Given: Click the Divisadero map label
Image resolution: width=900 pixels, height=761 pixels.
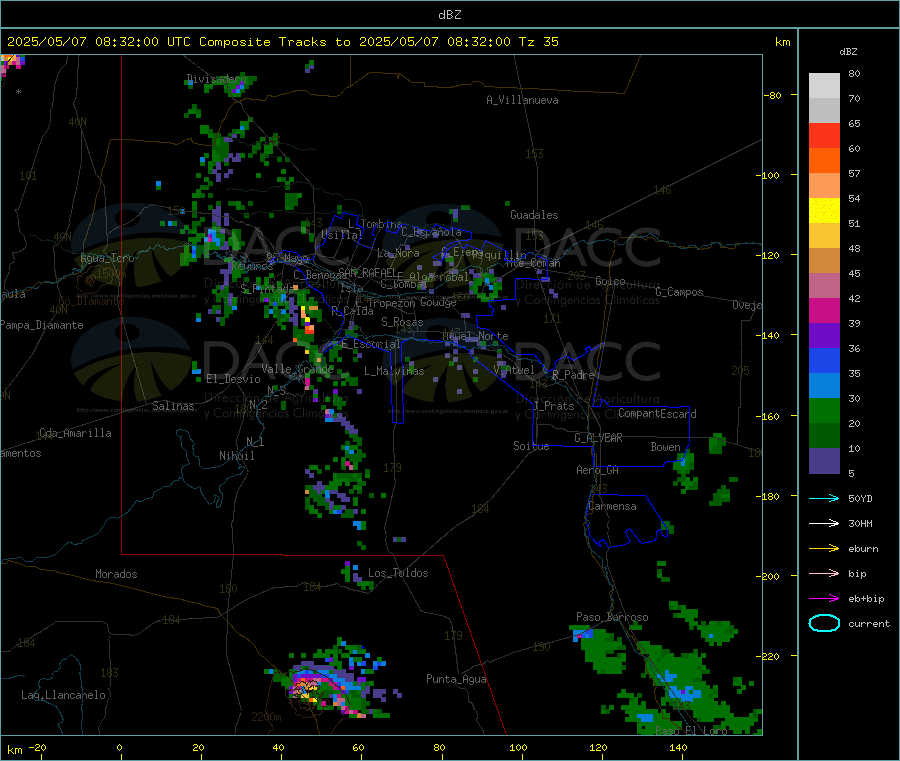Looking at the screenshot, I should (x=216, y=79).
